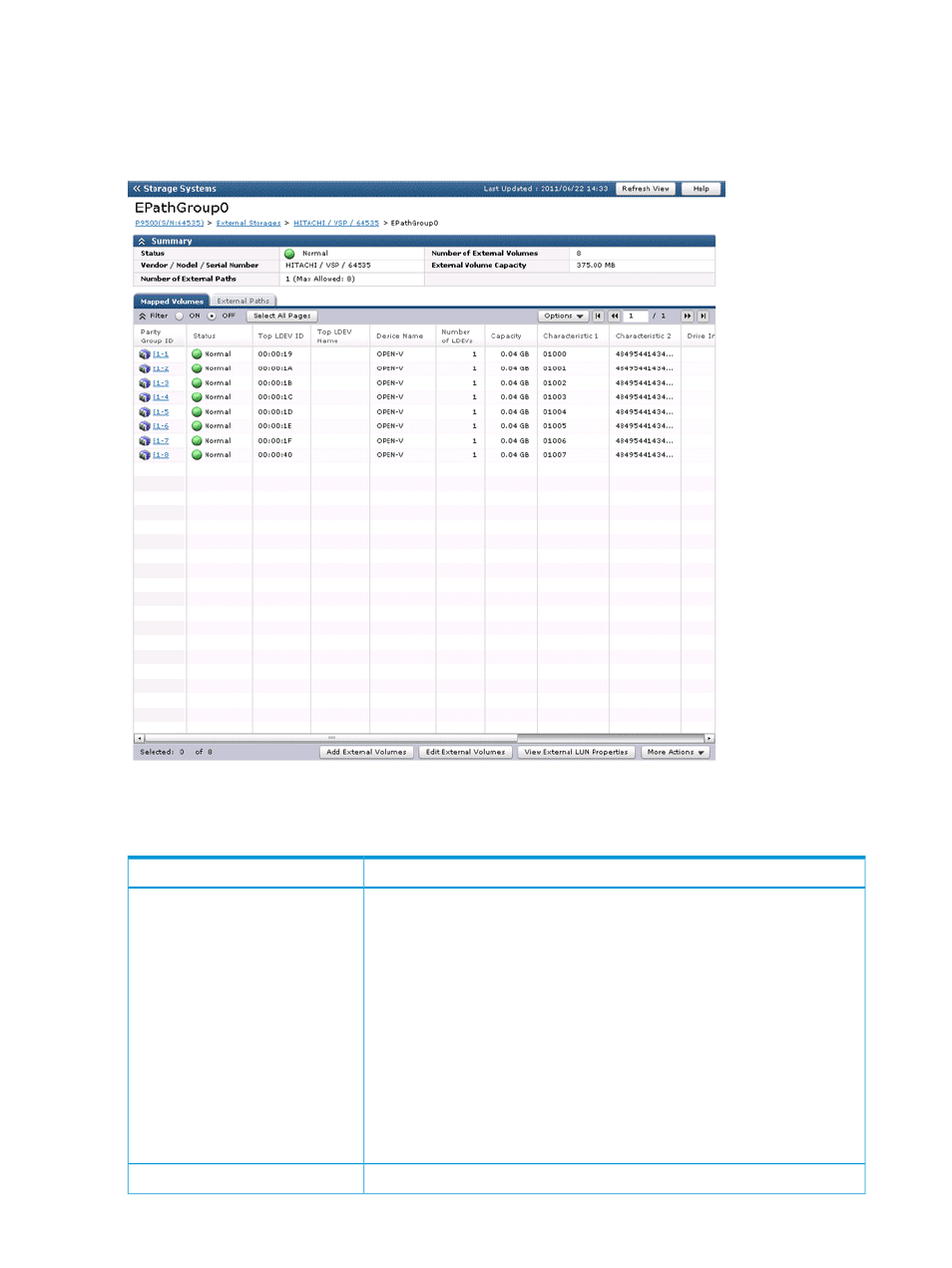This screenshot has width=952, height=1268.
Task: Click green status icon of row 00:00:1F
Action: coord(197,441)
